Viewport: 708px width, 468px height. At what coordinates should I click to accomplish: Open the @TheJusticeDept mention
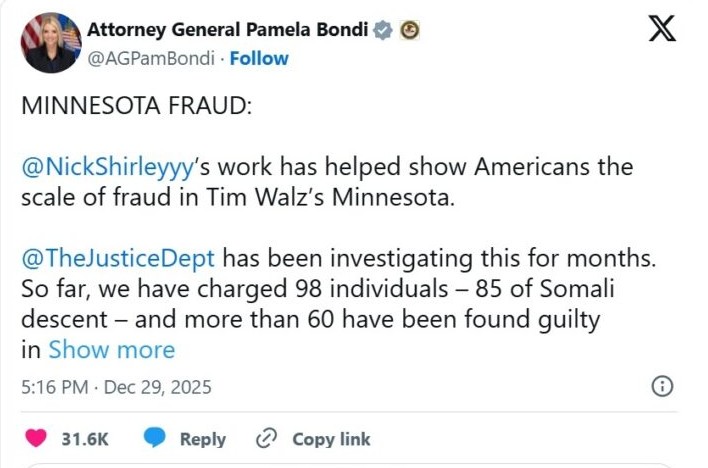tap(117, 258)
